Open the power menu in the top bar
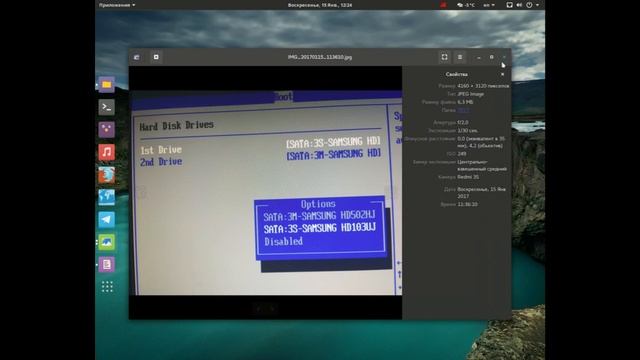 click(x=532, y=5)
